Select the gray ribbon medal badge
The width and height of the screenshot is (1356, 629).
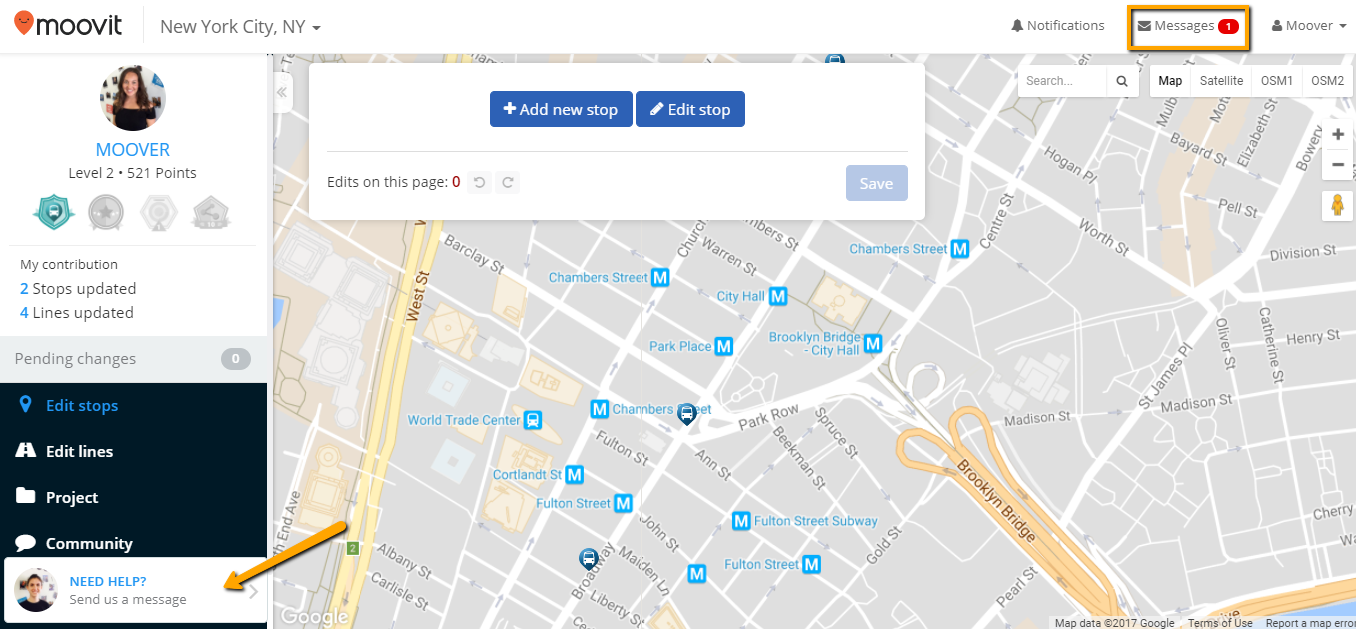(159, 212)
